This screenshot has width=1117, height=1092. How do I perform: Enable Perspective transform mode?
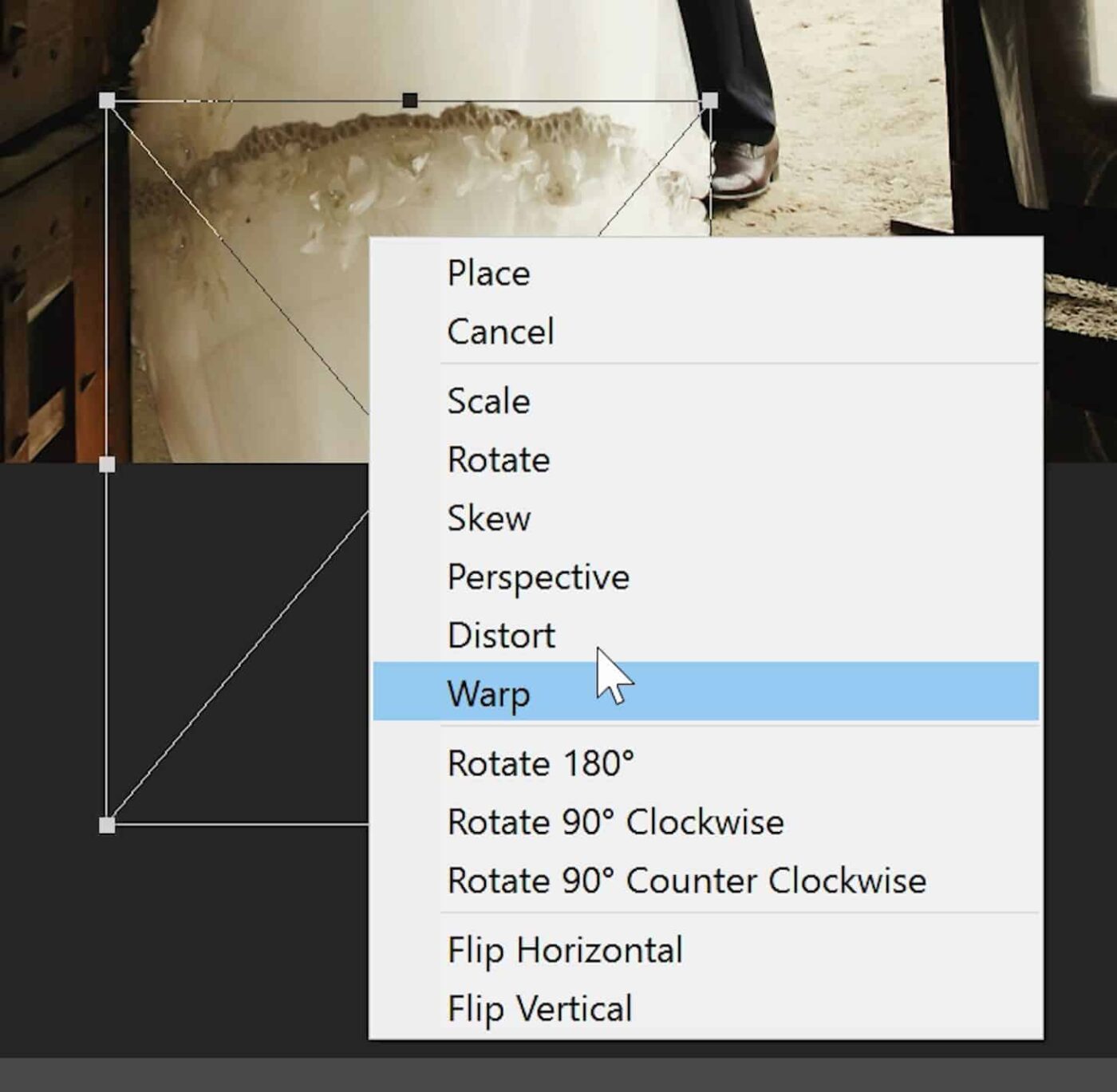[x=538, y=576]
